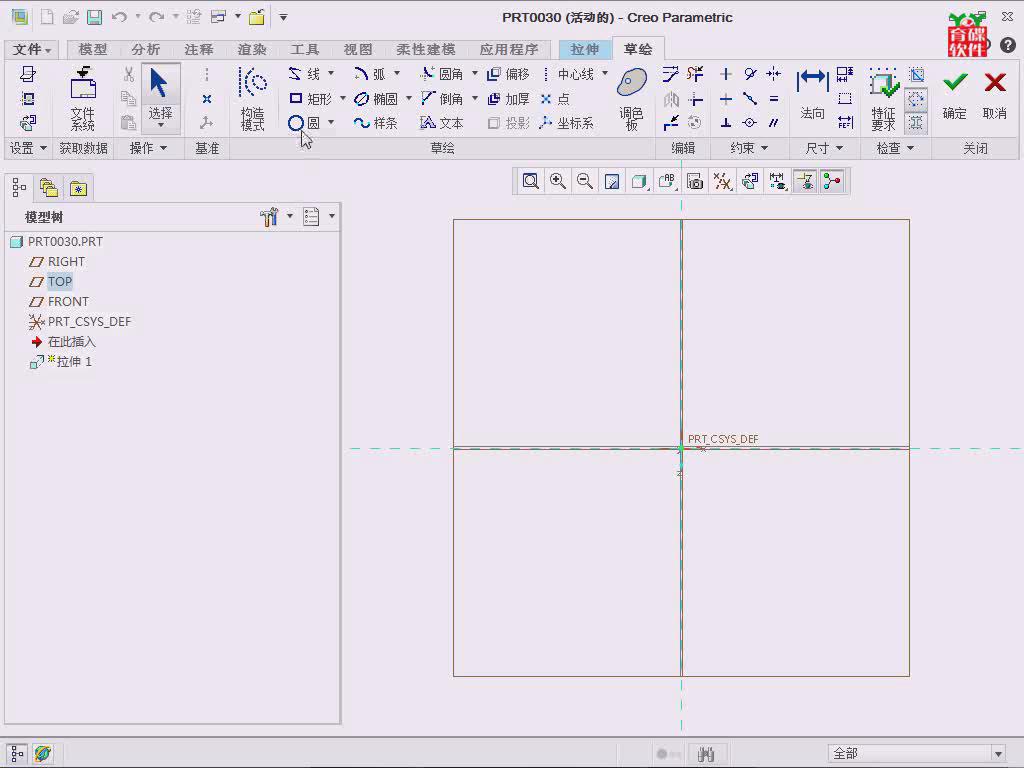Click the perpendicular constraint icon

point(726,123)
